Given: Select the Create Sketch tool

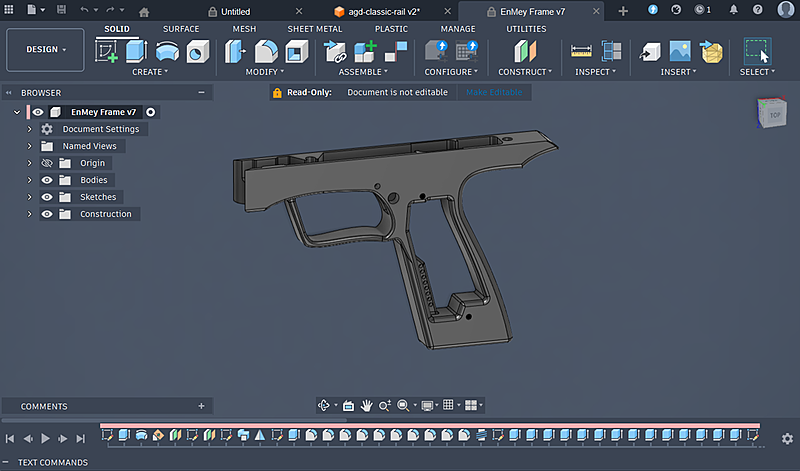Looking at the screenshot, I should click(106, 52).
